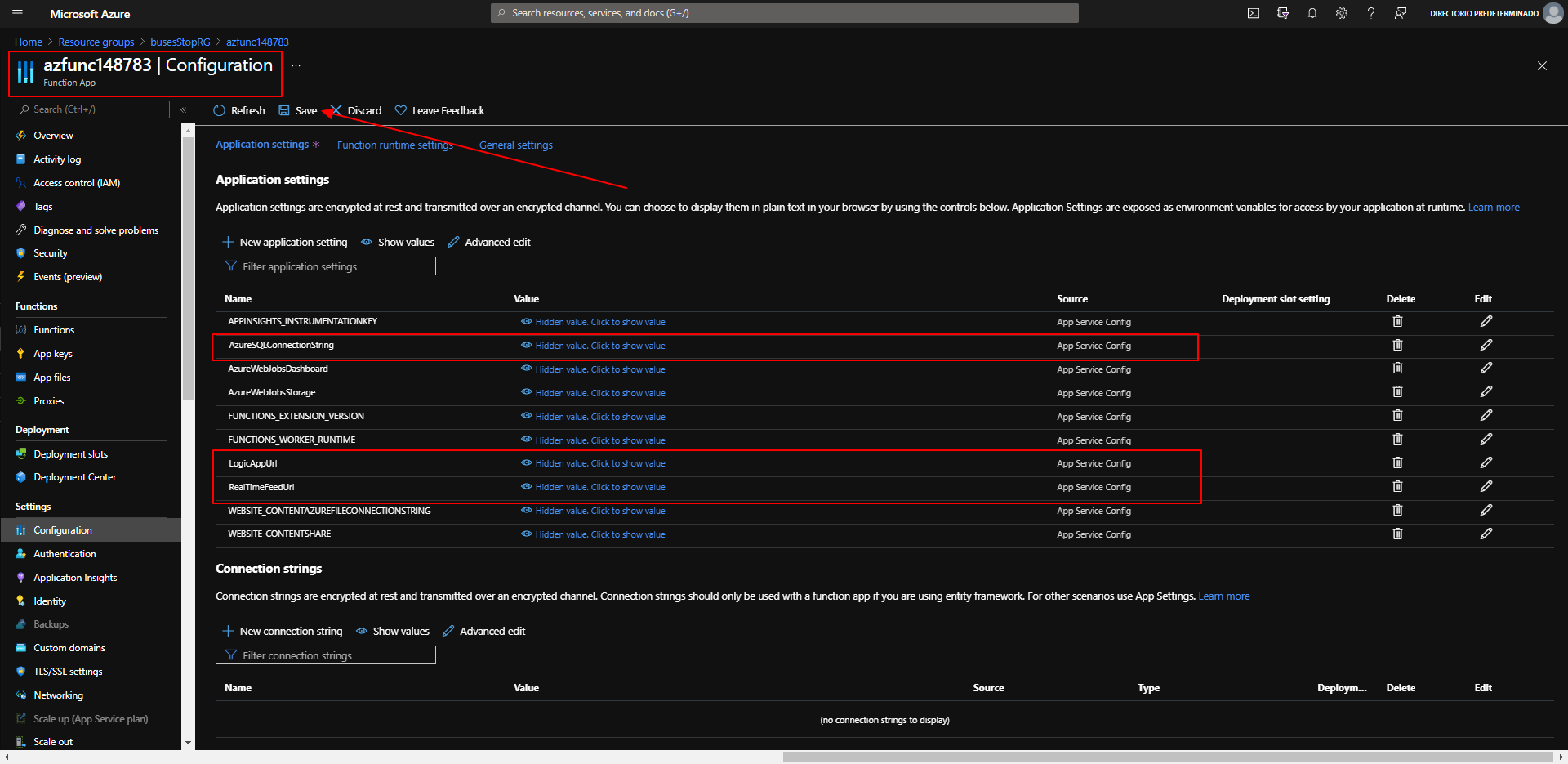Open Deployment Center menu item

74,477
